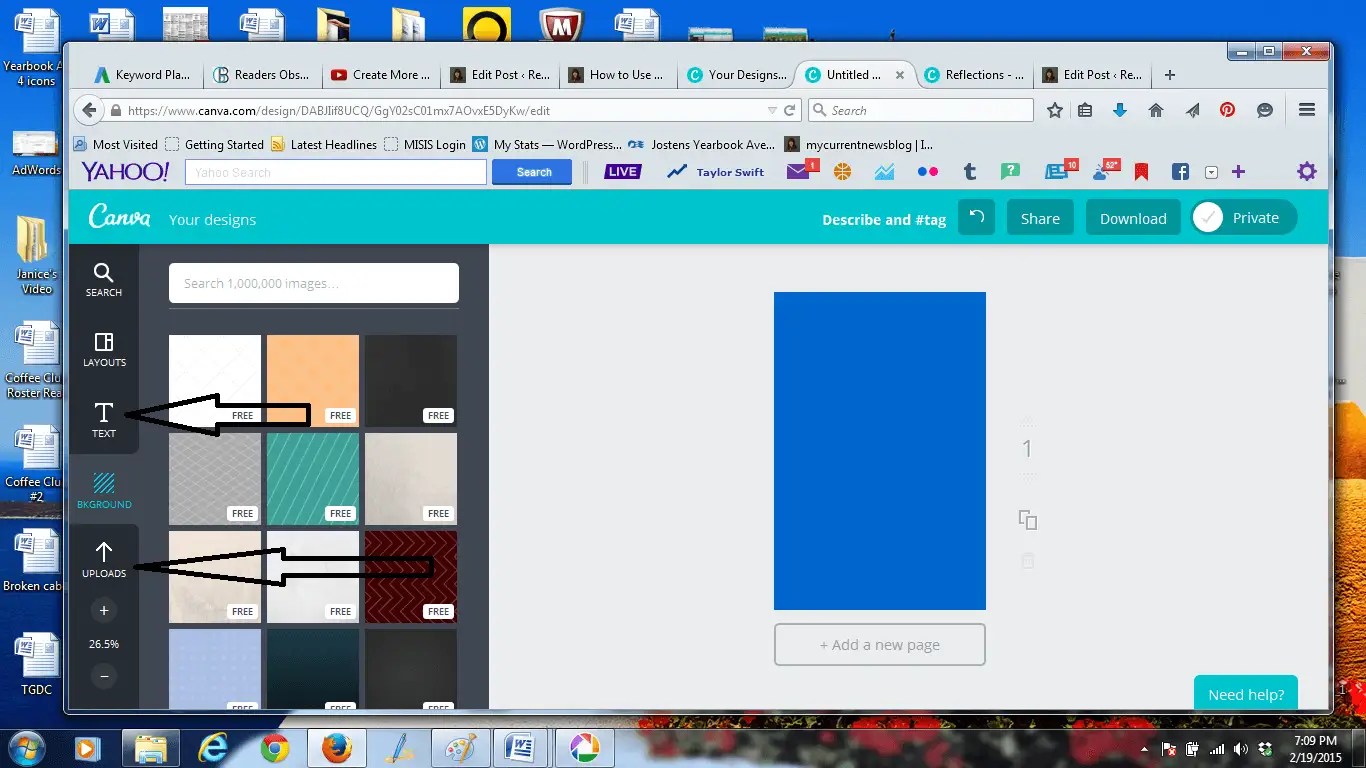Select the blue design page canvas
This screenshot has width=1366, height=768.
coord(880,451)
